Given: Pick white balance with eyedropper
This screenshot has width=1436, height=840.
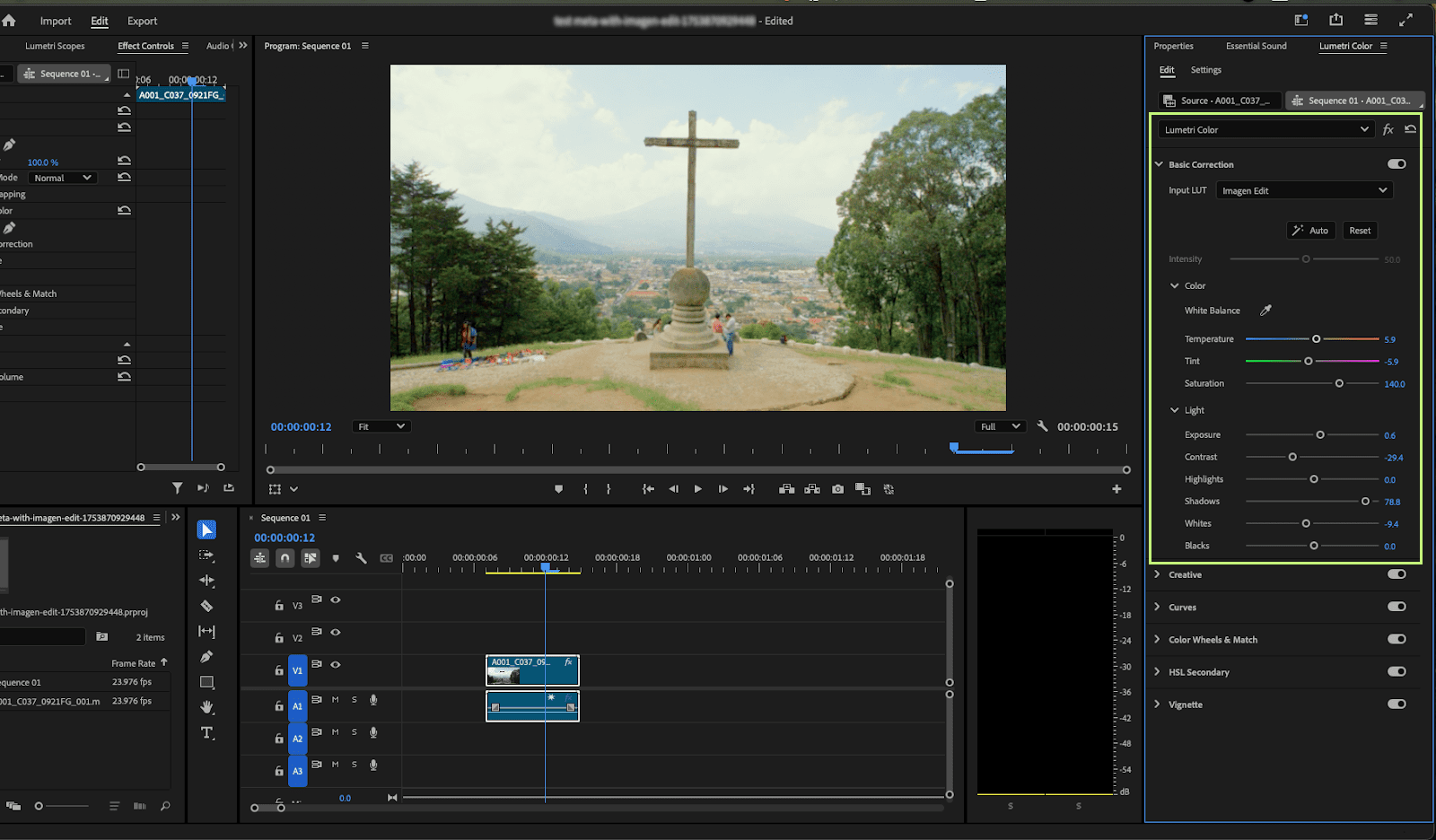Looking at the screenshot, I should pos(1265,311).
